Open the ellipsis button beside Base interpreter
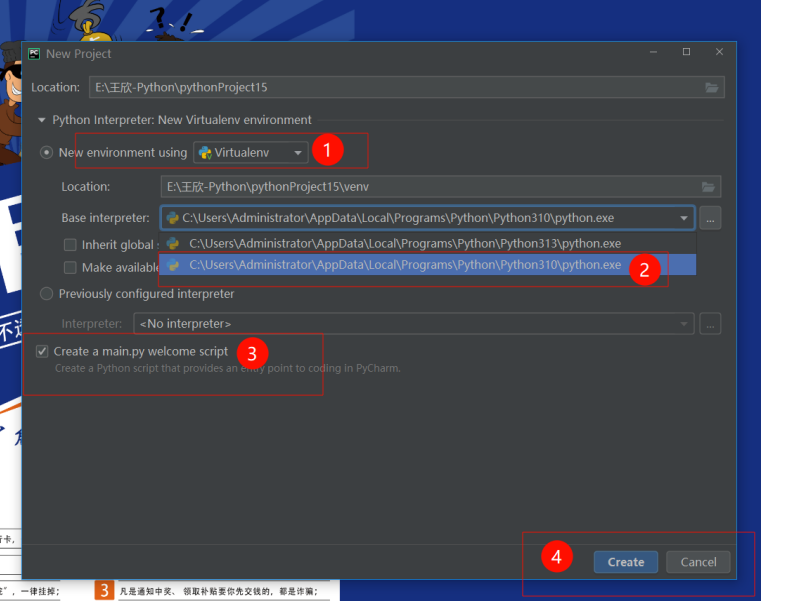This screenshot has width=786, height=601. pos(710,218)
